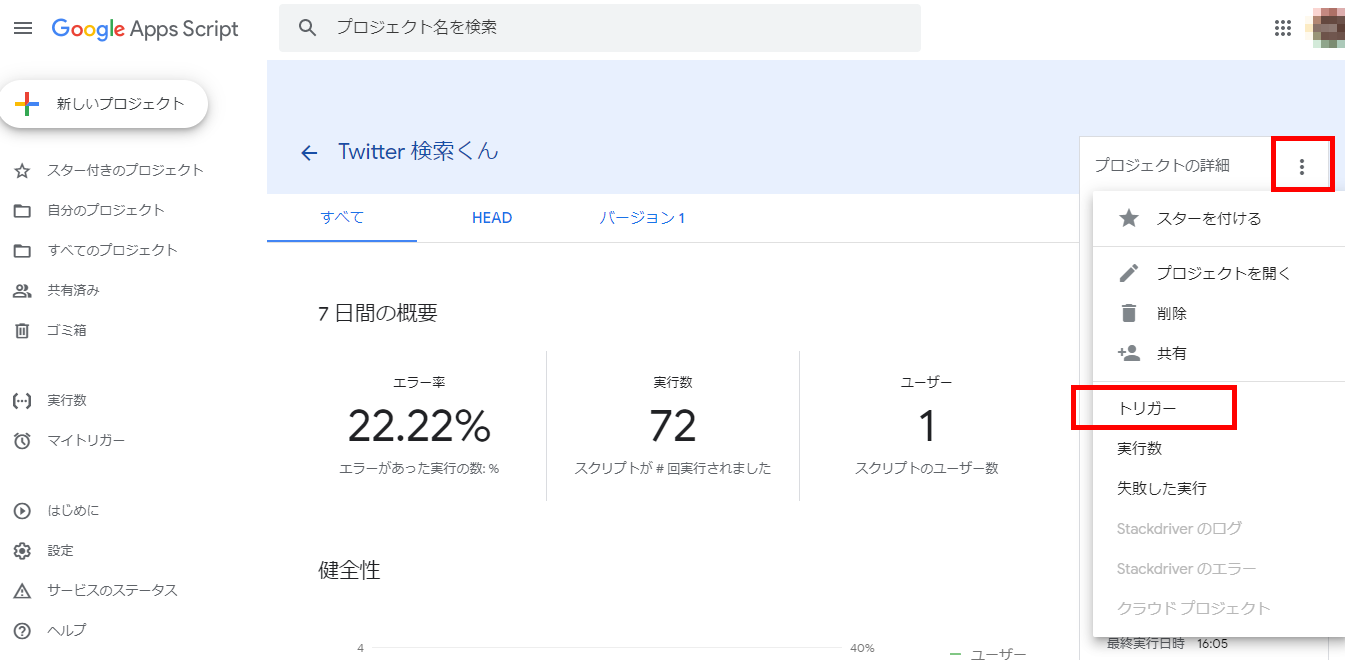Click the star icon next to スターを付ける
The height and width of the screenshot is (660, 1345).
coord(1129,218)
